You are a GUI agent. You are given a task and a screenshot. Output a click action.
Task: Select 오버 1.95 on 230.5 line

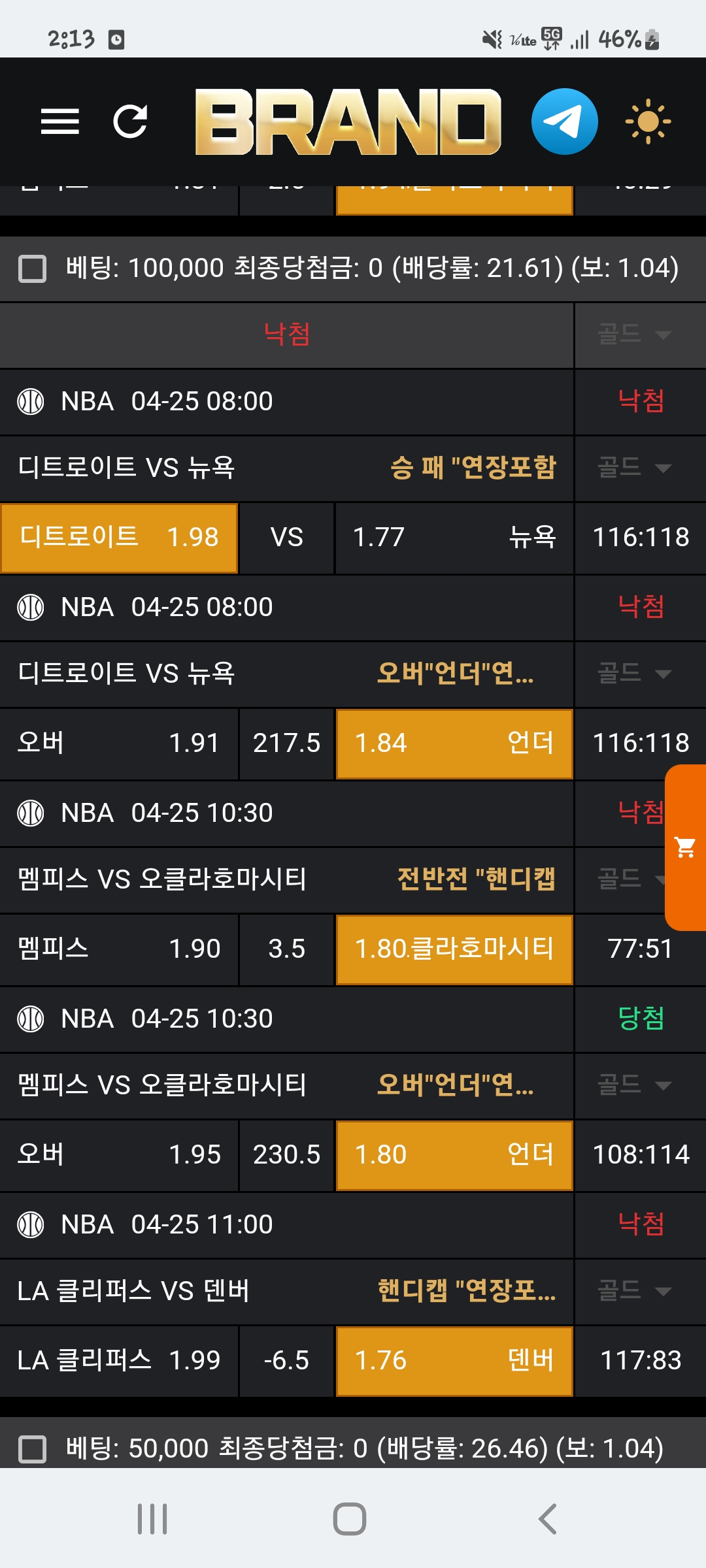coord(119,1155)
